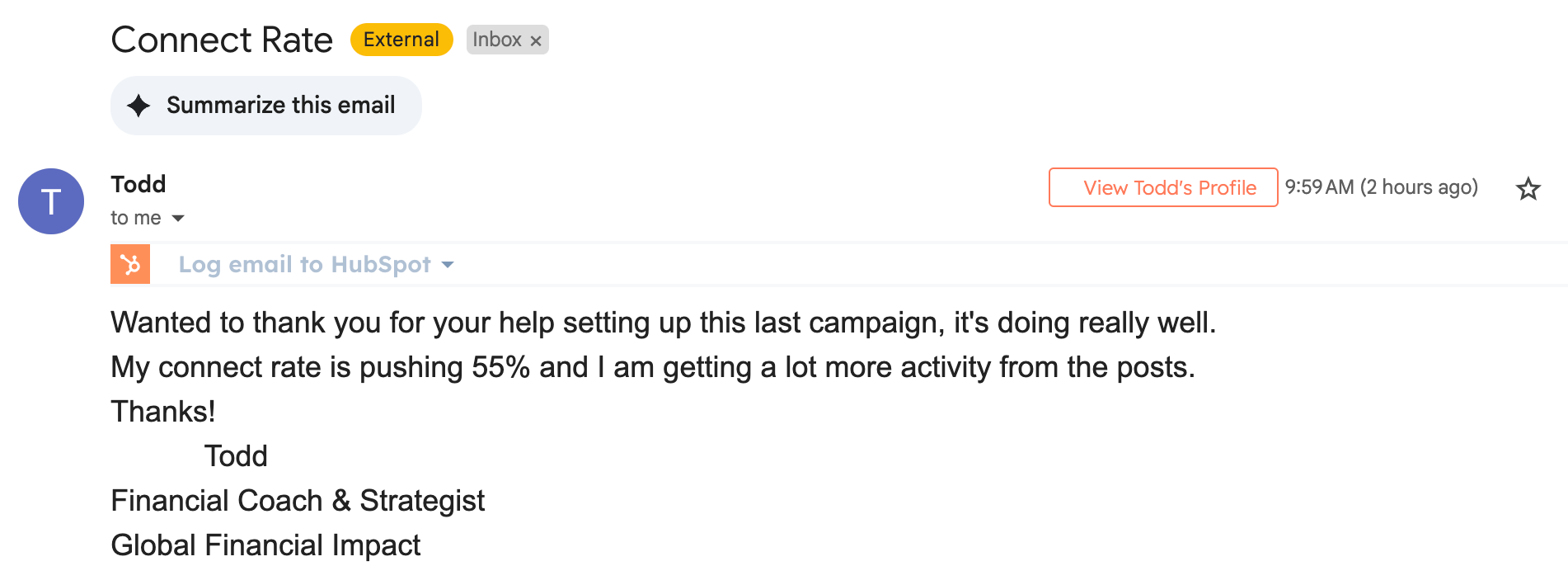Screen dimensions: 1568x566
Task: Click the yellow External badge
Action: pyautogui.click(x=401, y=40)
